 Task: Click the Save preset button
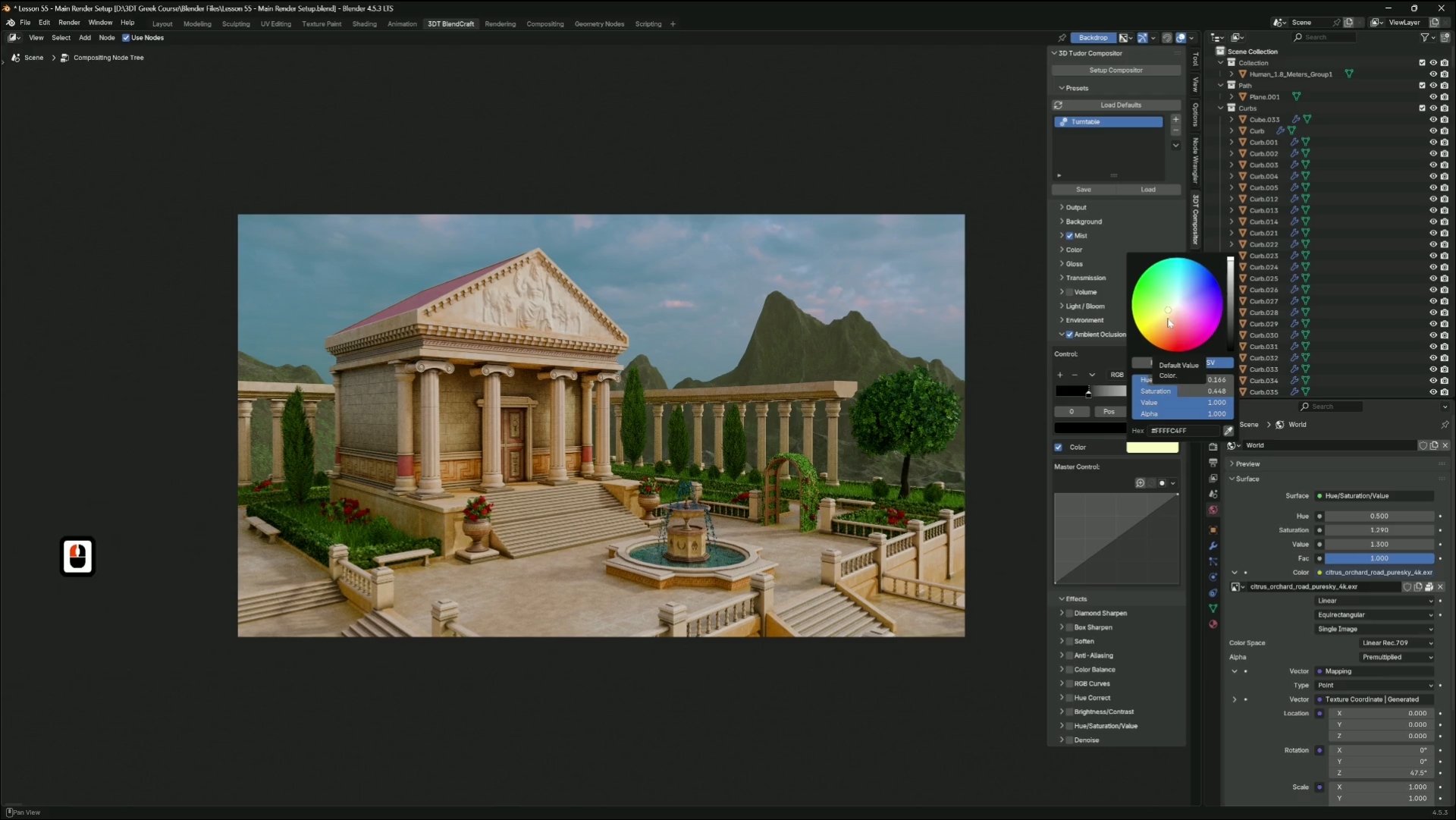click(1083, 190)
